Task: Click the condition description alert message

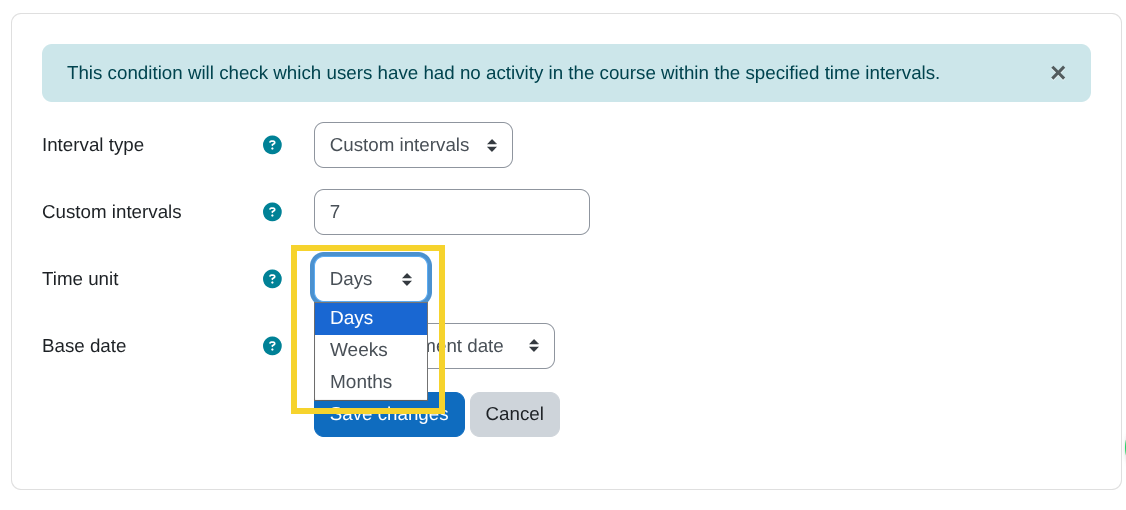Action: (x=503, y=73)
